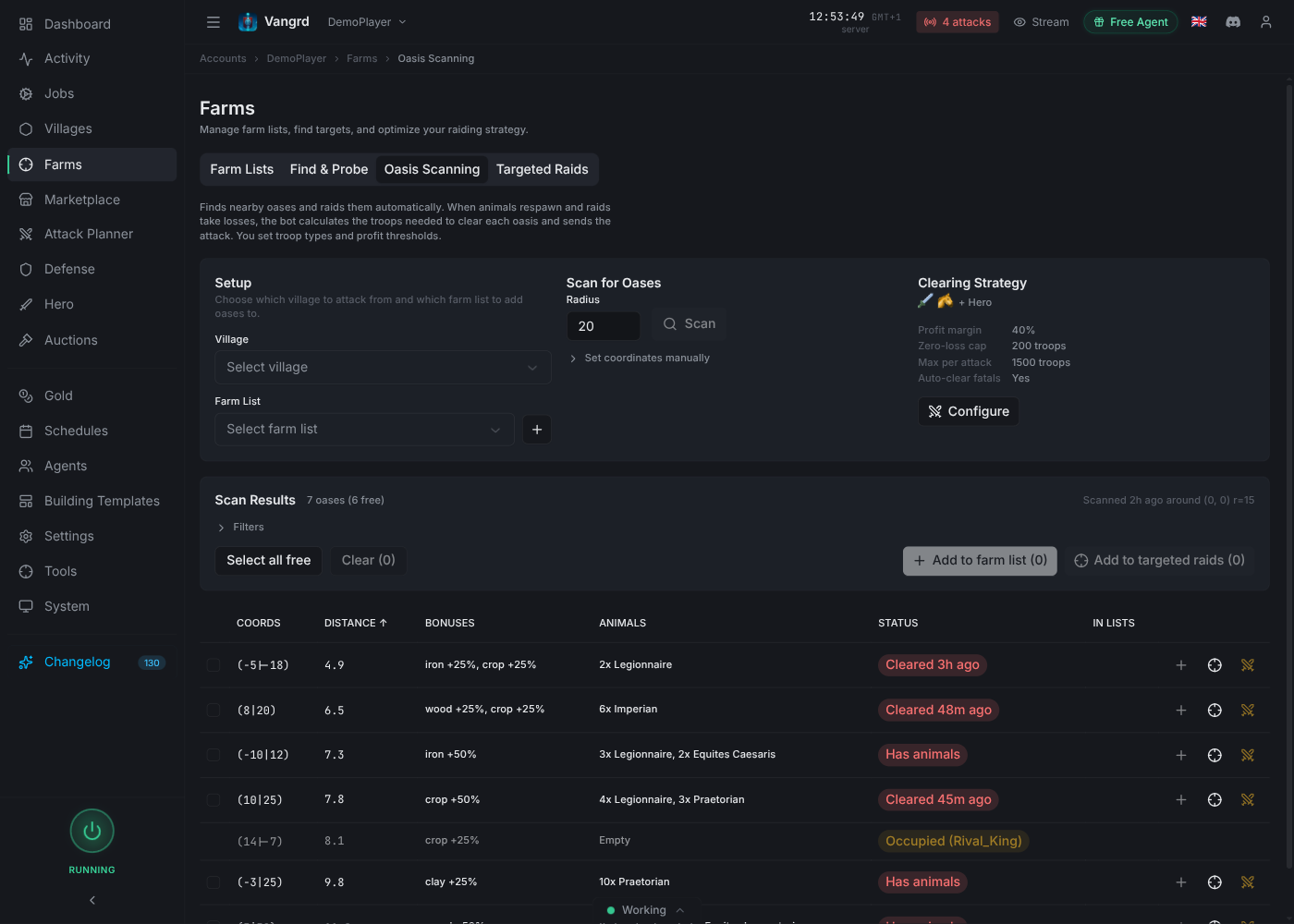
Task: Open the Select village dropdown
Action: (383, 367)
